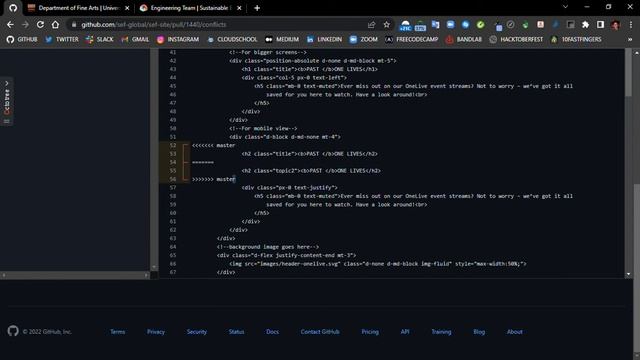Open the LINKEDIN bookmark
Screen dimensions: 640x360
click(x=324, y=39)
